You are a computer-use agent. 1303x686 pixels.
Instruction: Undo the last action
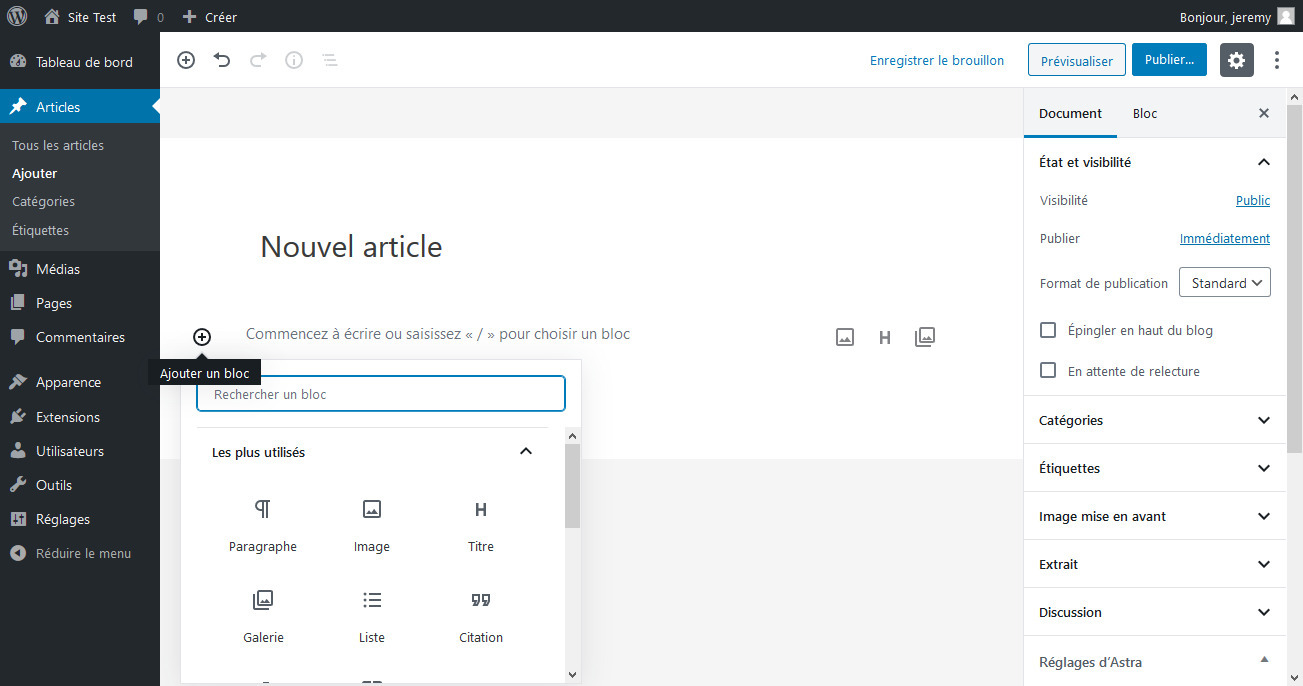(x=222, y=60)
